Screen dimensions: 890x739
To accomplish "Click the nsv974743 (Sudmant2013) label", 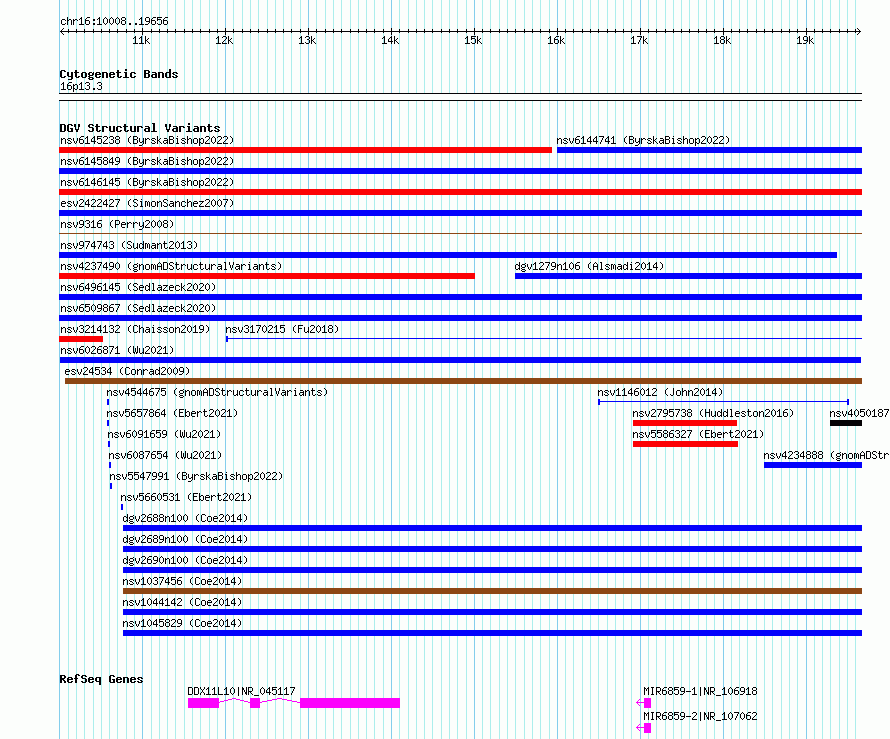I will 129,245.
